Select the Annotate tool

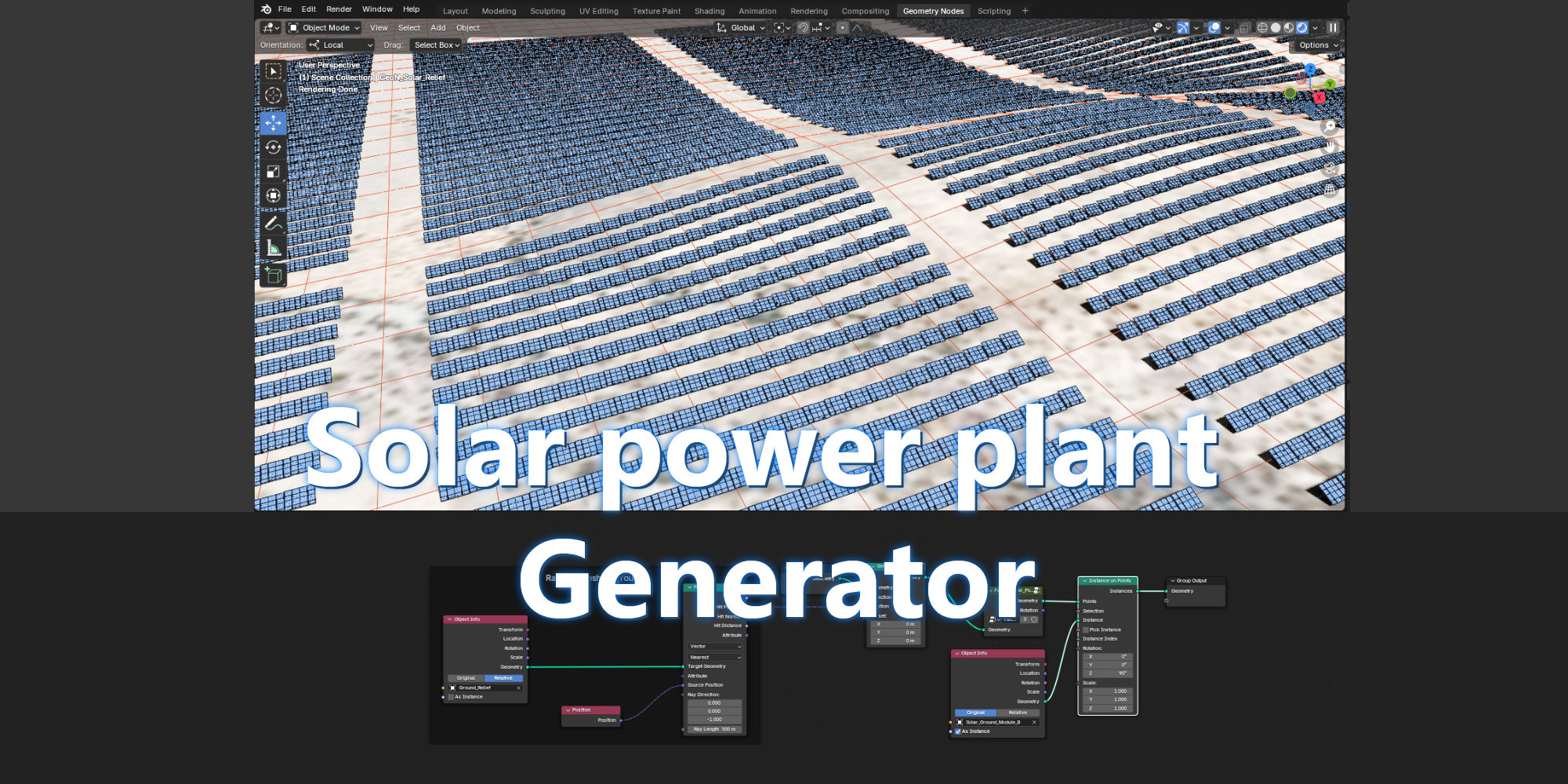[273, 223]
